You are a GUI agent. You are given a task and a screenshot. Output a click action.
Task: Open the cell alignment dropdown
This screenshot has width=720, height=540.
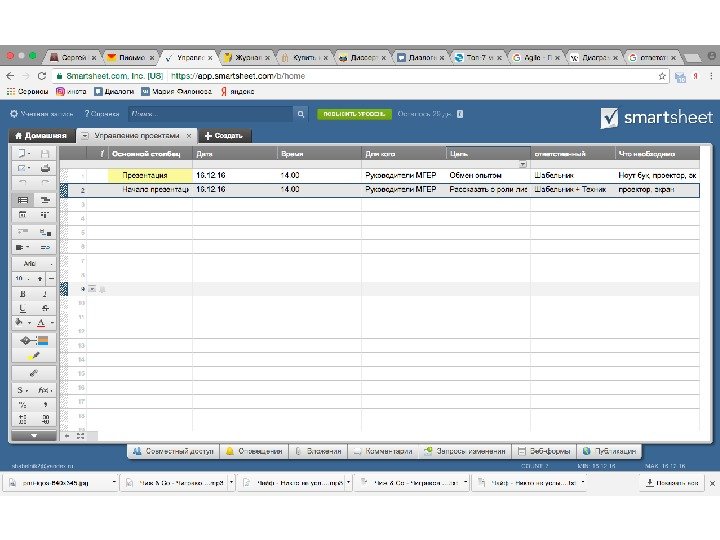coord(22,247)
